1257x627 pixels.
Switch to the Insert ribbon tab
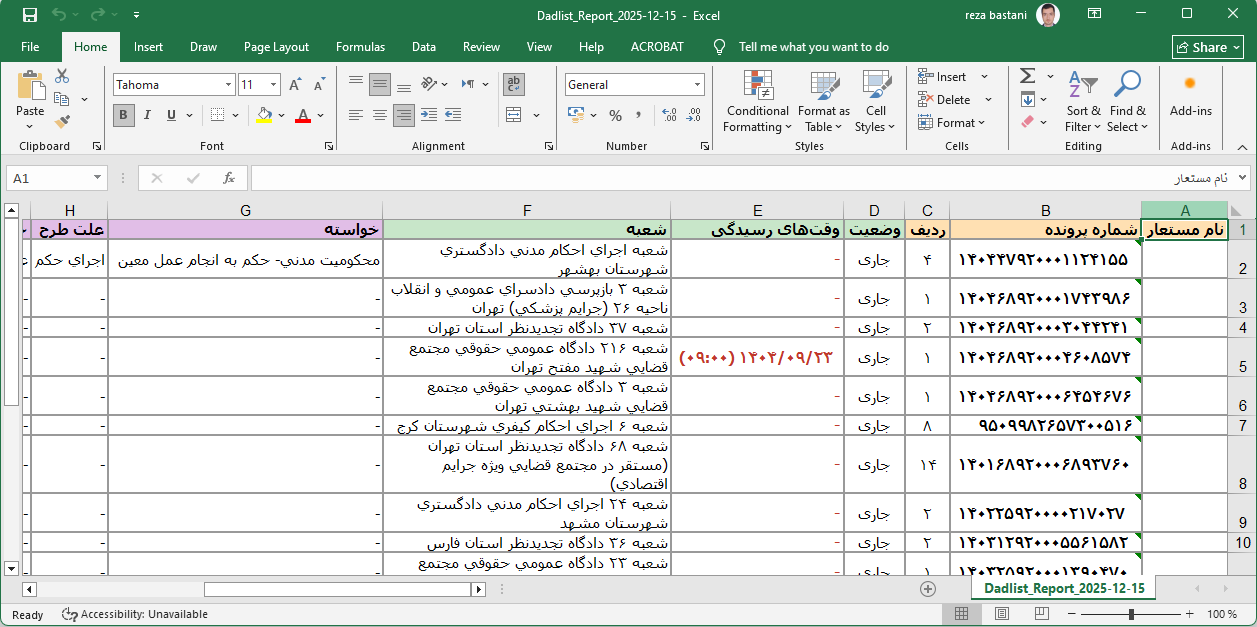pyautogui.click(x=148, y=47)
